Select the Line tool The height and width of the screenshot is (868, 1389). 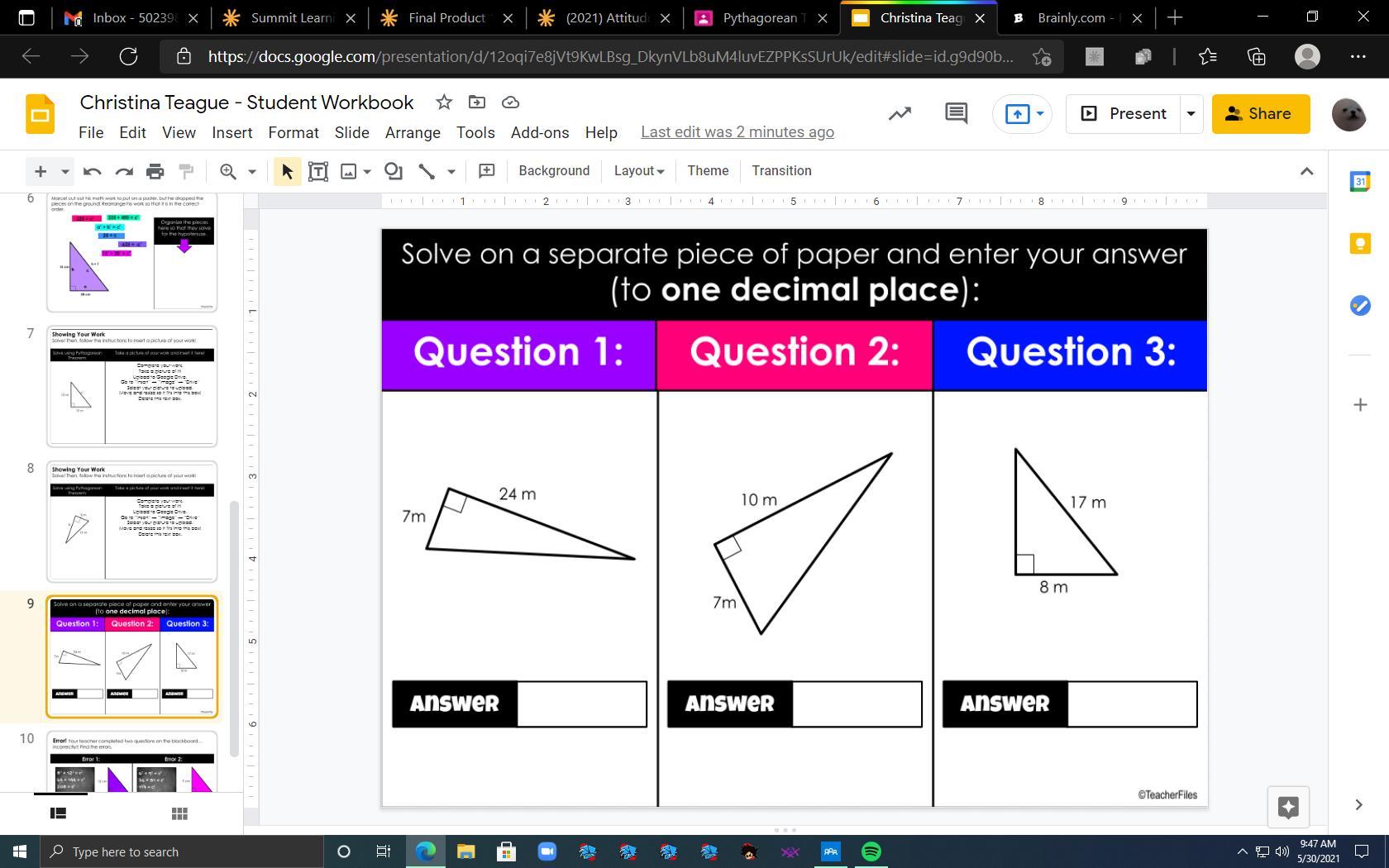tap(427, 171)
